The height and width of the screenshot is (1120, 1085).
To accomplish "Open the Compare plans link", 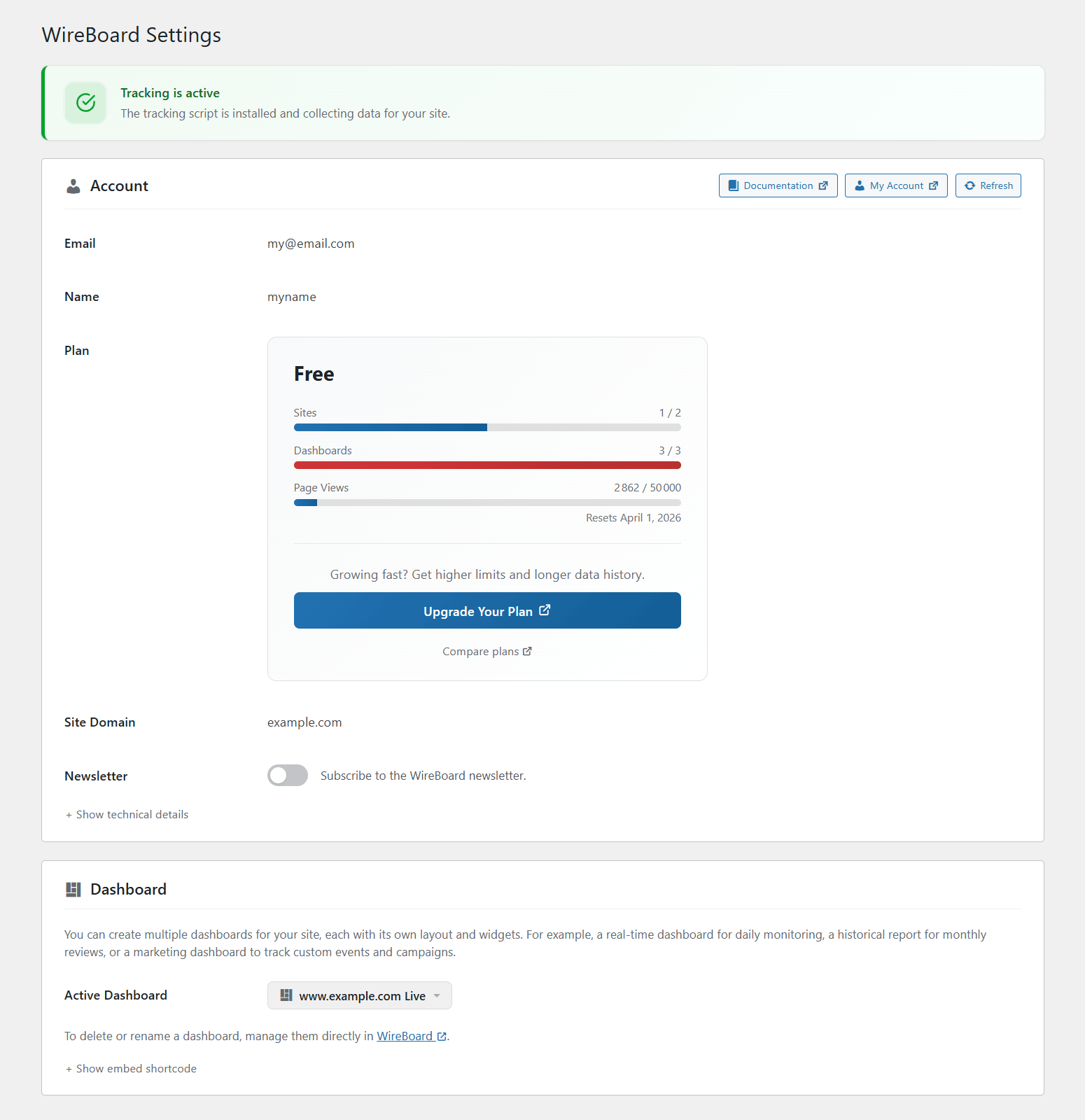I will [x=487, y=652].
